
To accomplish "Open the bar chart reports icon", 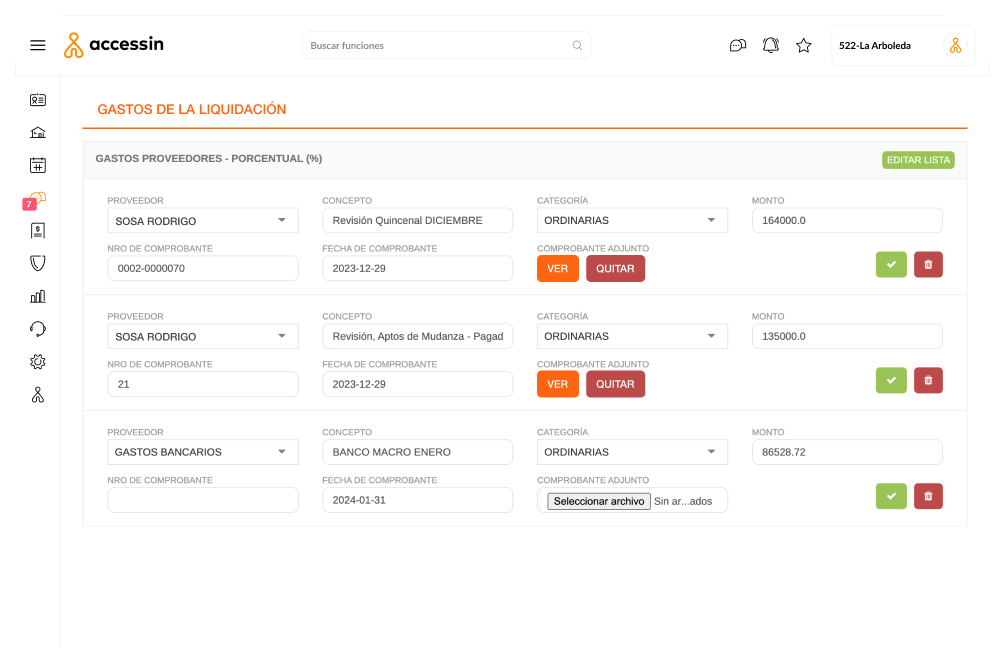I will [38, 296].
